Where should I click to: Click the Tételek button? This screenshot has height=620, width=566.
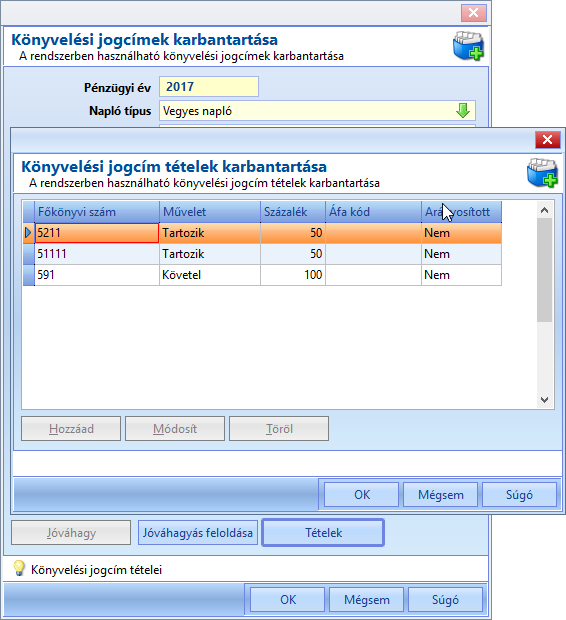(x=323, y=533)
